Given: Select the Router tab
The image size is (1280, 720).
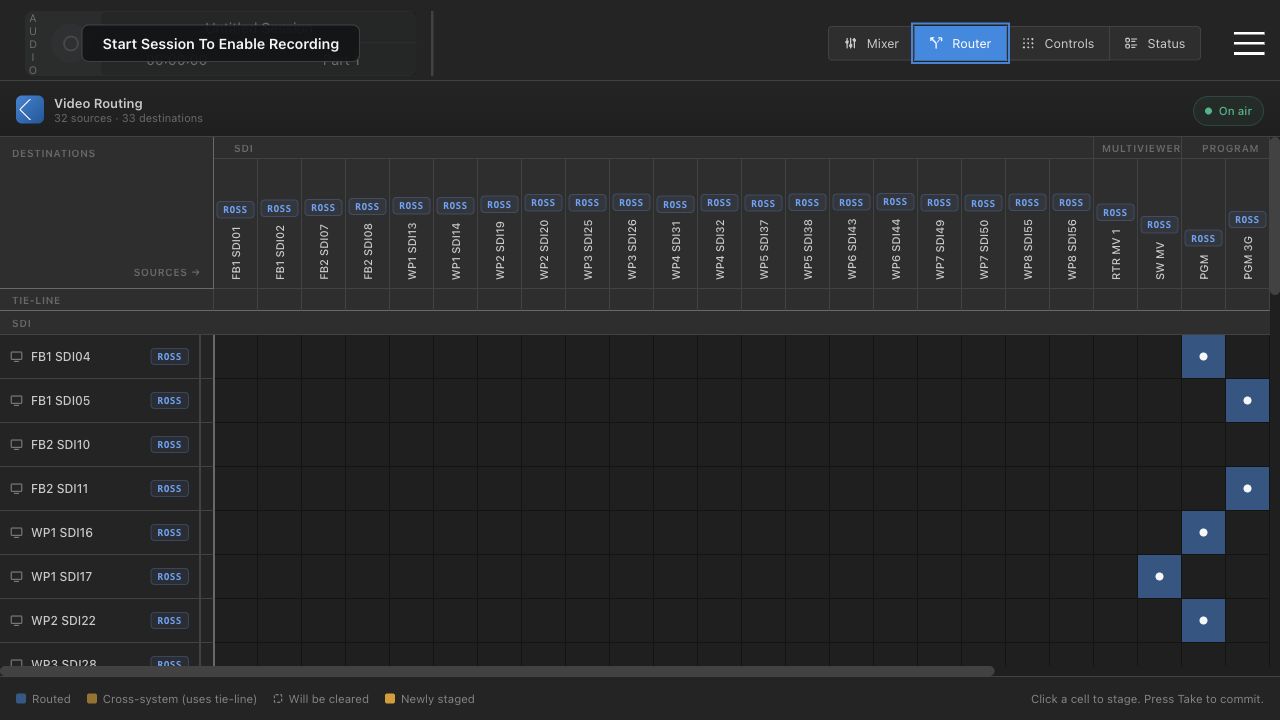Looking at the screenshot, I should [960, 43].
